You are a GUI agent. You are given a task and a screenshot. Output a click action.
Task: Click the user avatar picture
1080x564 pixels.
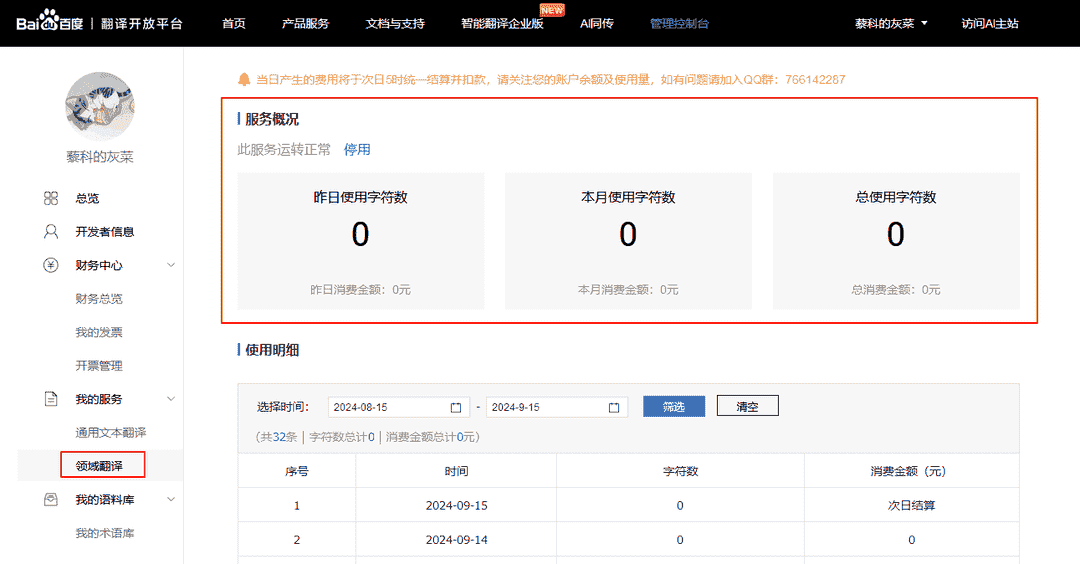click(x=100, y=107)
